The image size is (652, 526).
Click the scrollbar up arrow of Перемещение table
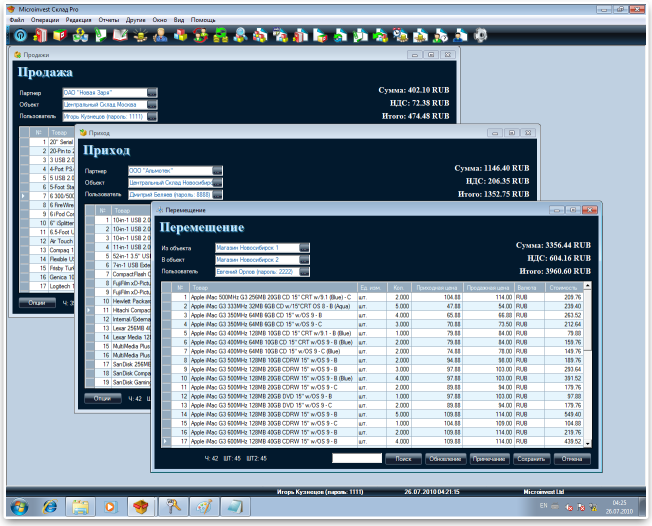[588, 286]
